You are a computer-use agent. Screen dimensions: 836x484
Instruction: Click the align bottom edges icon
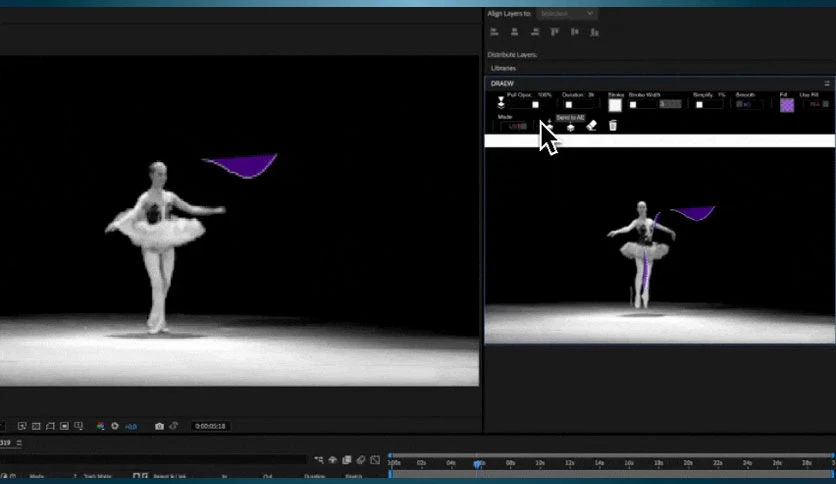point(594,33)
